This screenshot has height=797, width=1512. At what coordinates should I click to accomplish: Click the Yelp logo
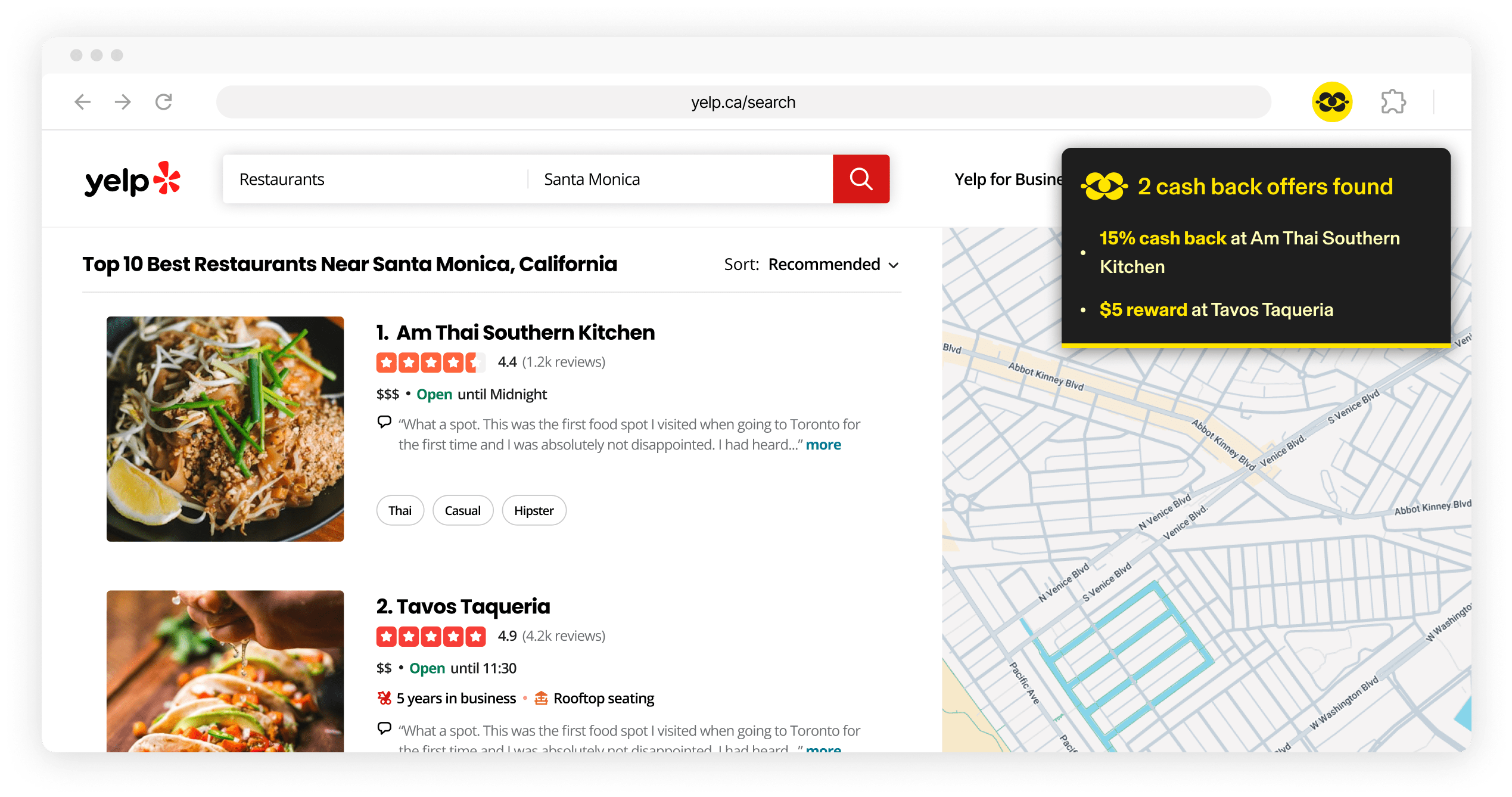coord(132,179)
